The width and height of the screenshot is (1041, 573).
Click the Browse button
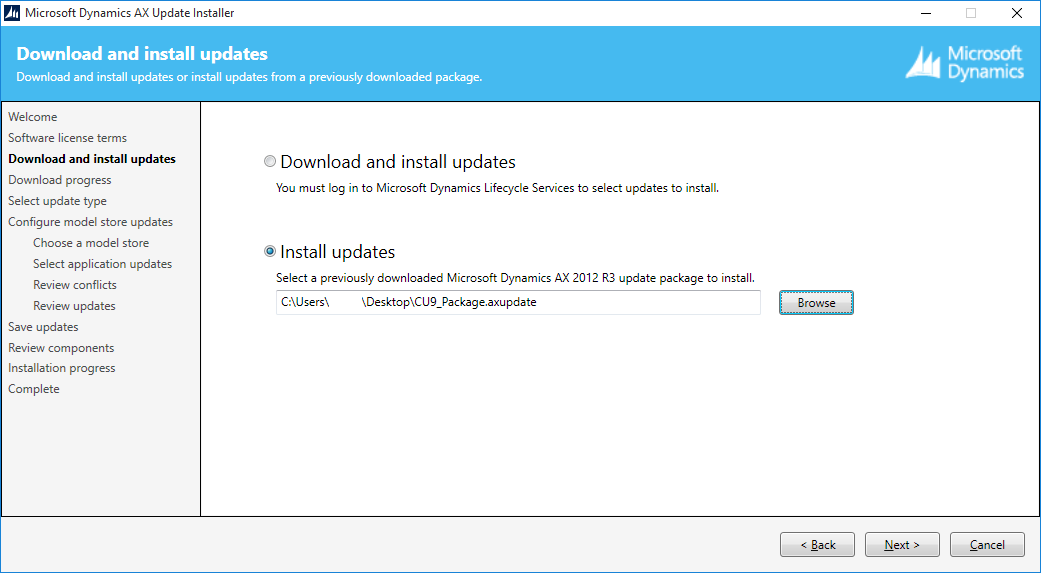[816, 303]
